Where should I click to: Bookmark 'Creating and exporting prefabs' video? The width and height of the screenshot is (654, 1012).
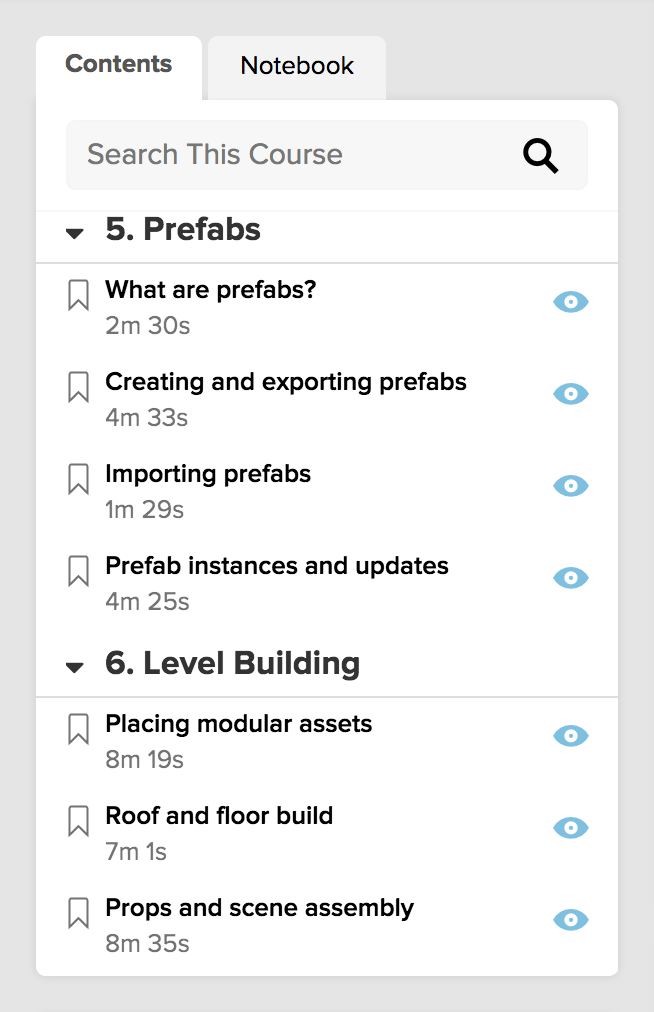[78, 387]
